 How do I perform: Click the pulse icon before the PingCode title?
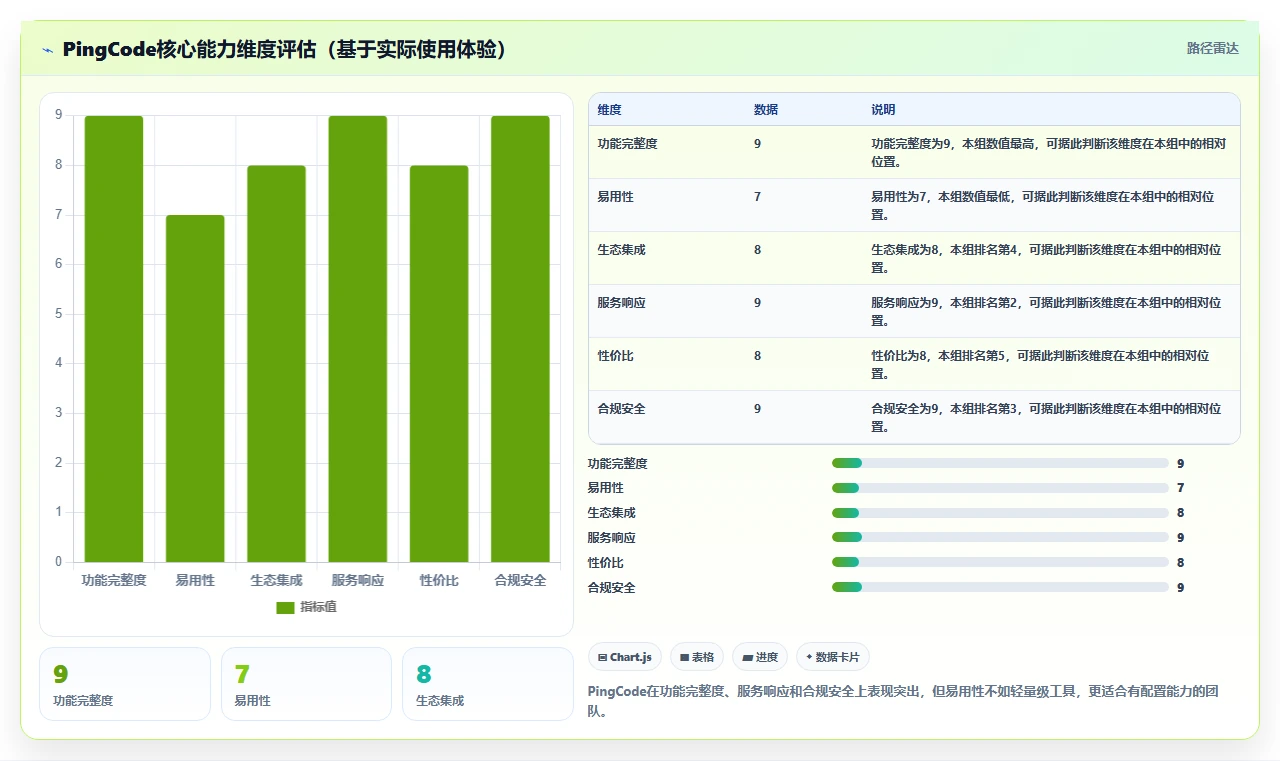(x=47, y=49)
